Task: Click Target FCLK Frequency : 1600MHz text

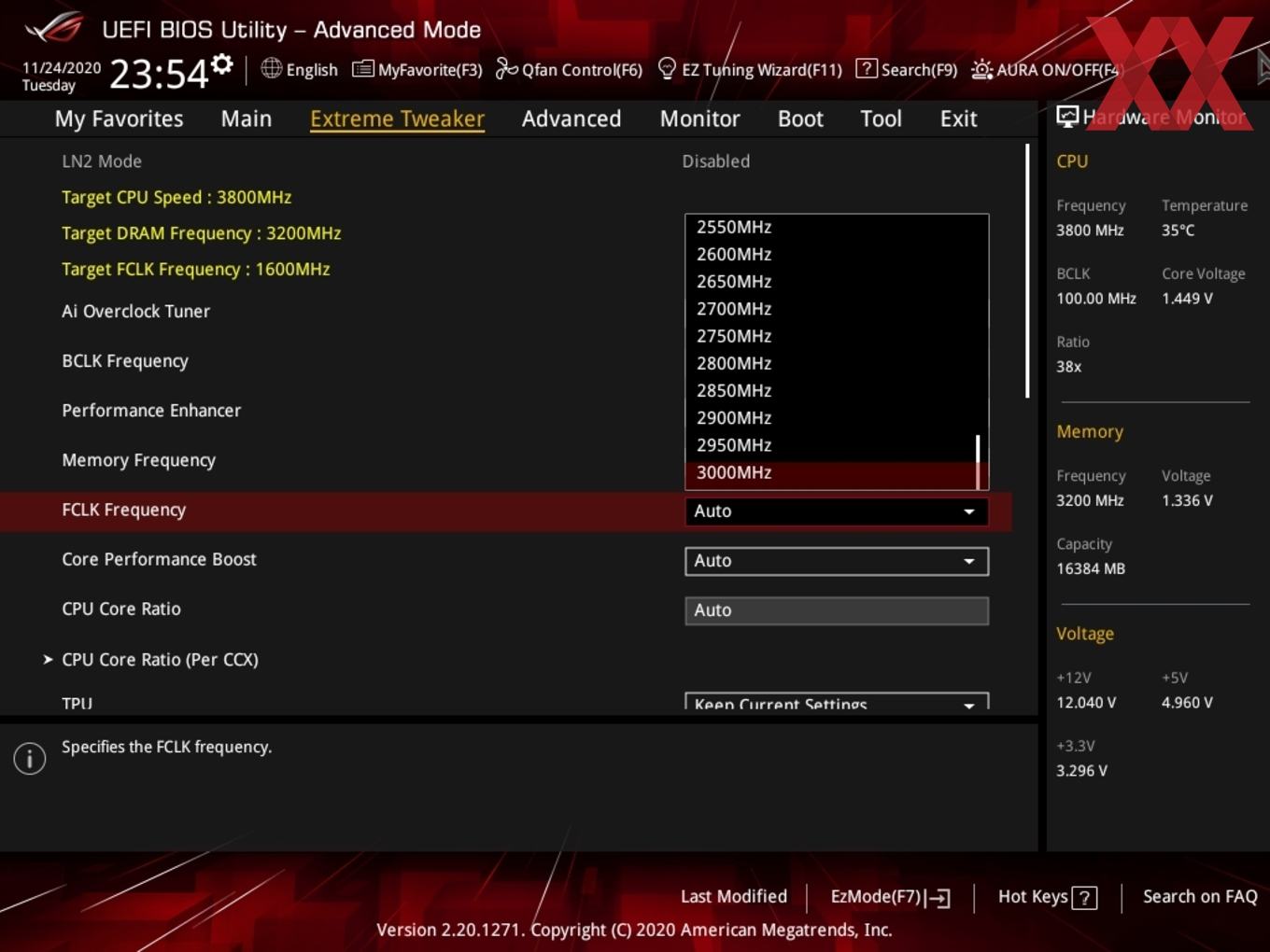Action: pos(195,269)
